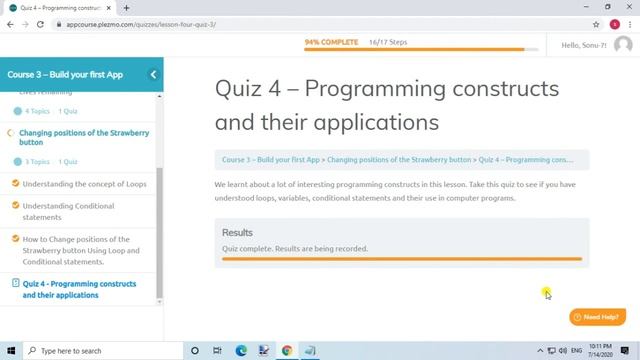Open the last taskbar application icon
640x360 pixels.
click(310, 351)
